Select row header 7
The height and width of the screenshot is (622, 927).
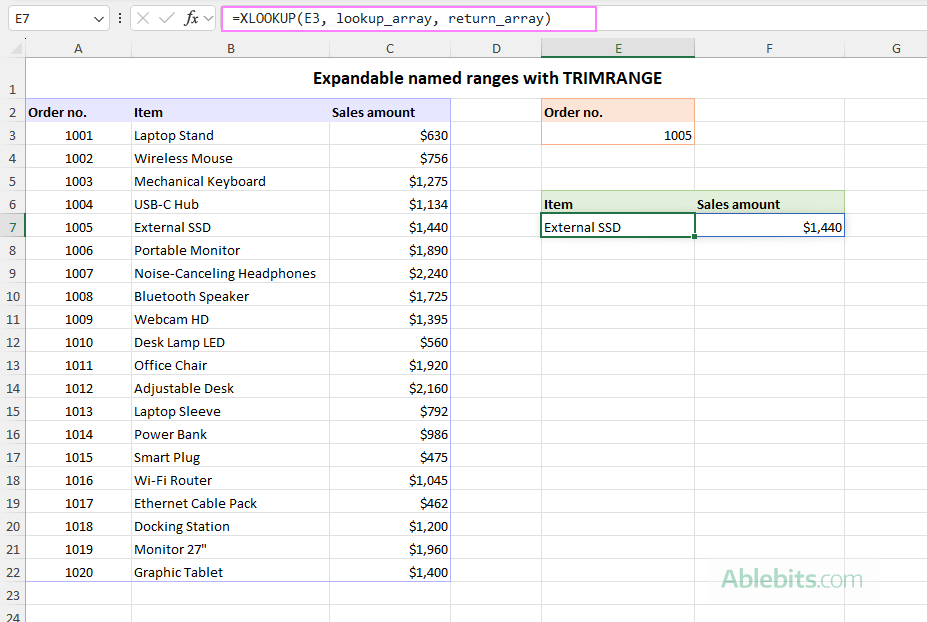point(11,226)
